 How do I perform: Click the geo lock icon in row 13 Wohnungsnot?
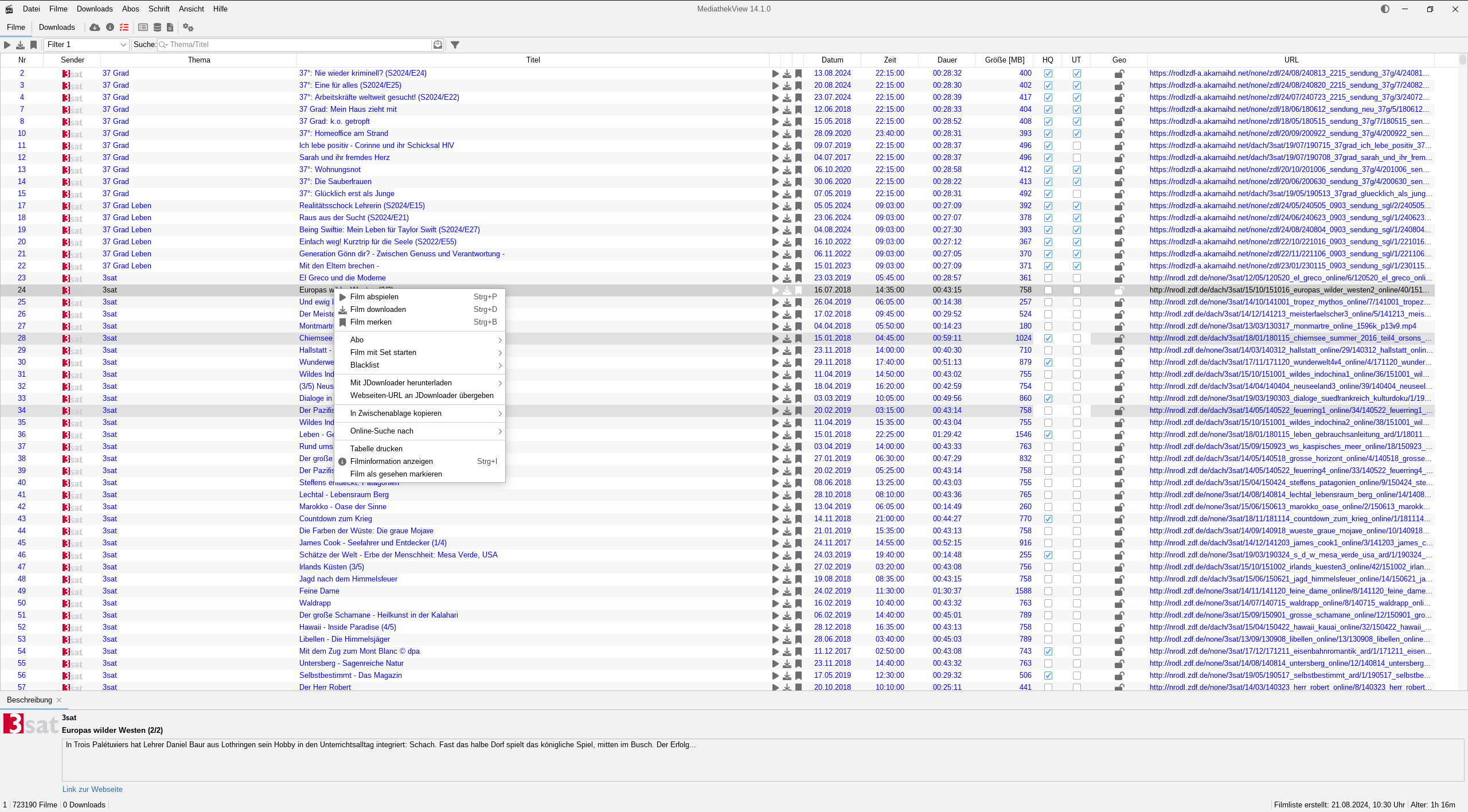[1119, 170]
